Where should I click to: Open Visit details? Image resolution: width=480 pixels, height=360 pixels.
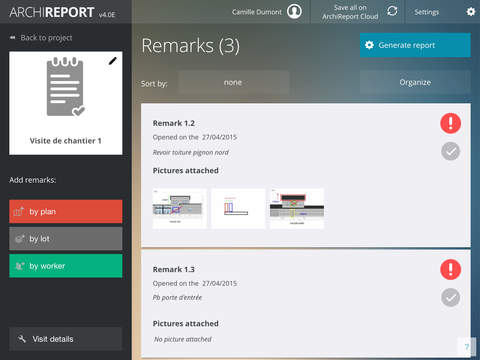pos(66,339)
